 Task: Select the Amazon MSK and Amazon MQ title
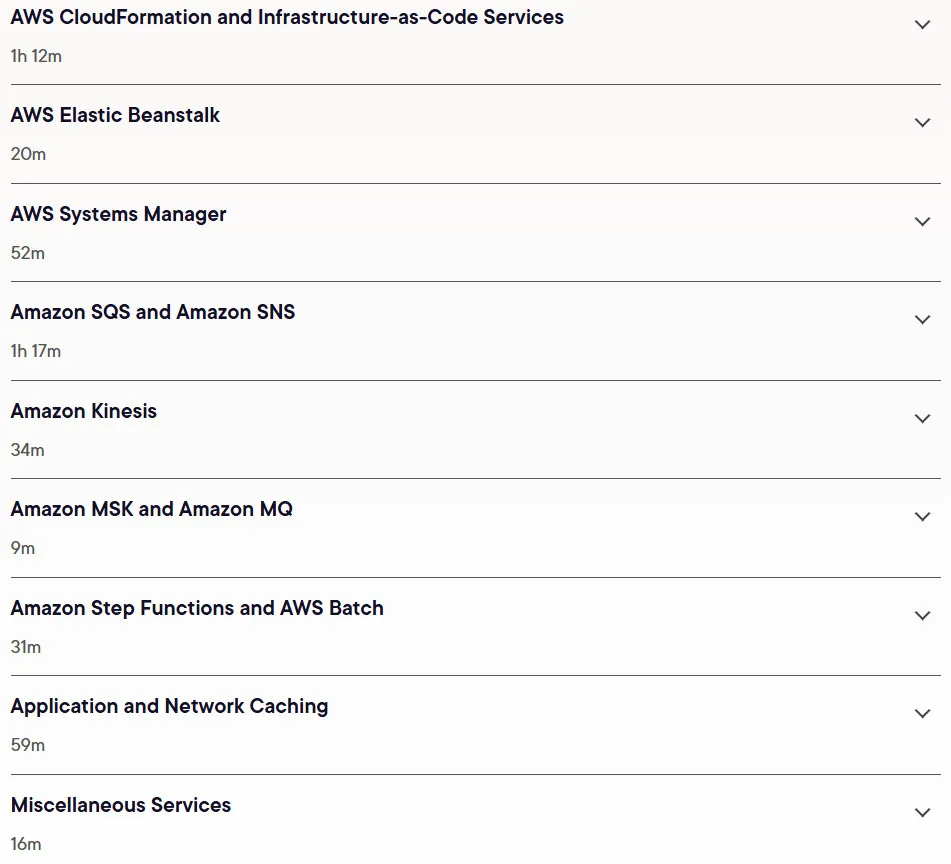click(152, 509)
